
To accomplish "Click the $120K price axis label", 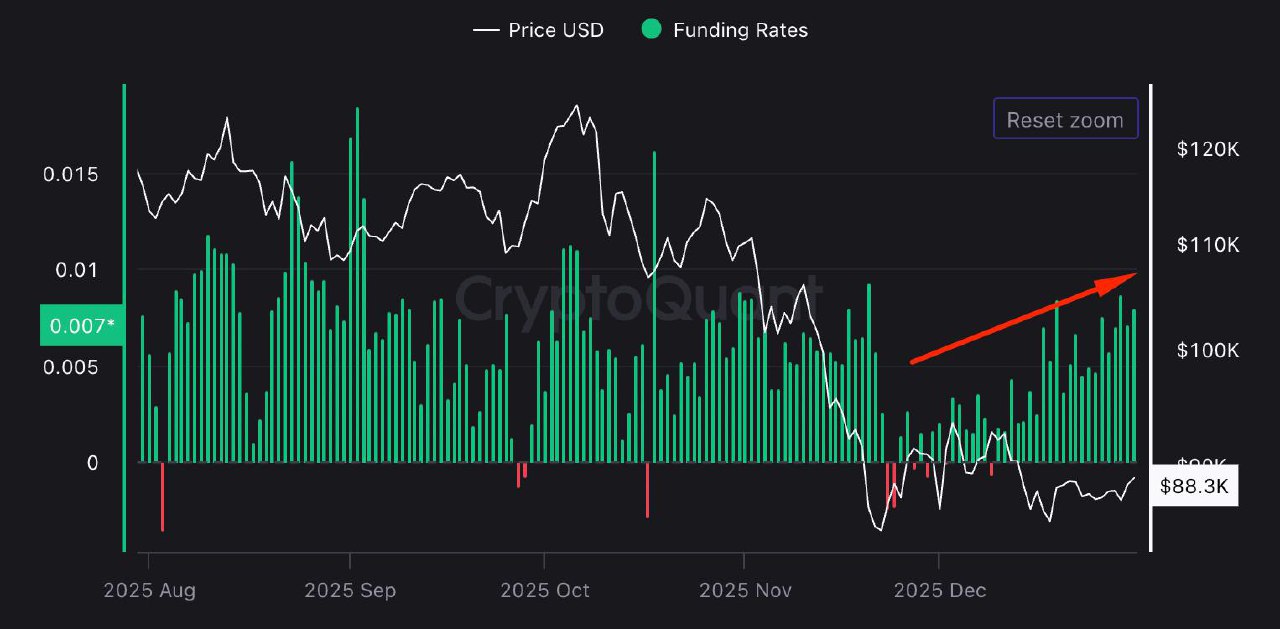I will click(x=1207, y=150).
